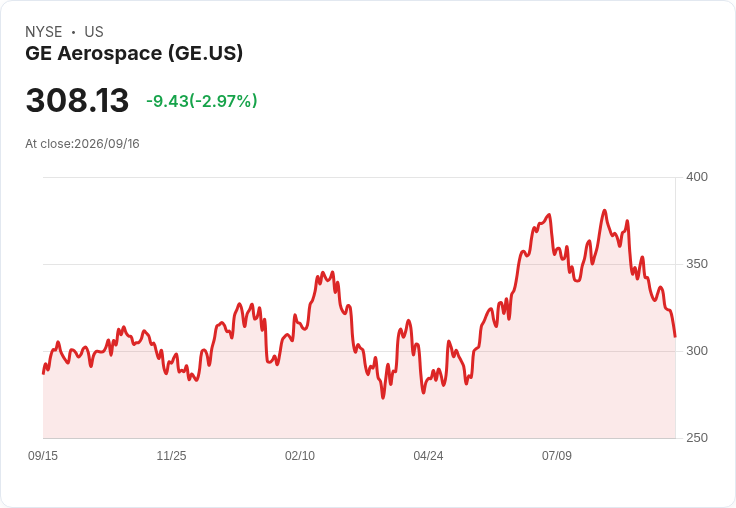Click the 02/10 date axis label
736x508 pixels.
coord(300,455)
